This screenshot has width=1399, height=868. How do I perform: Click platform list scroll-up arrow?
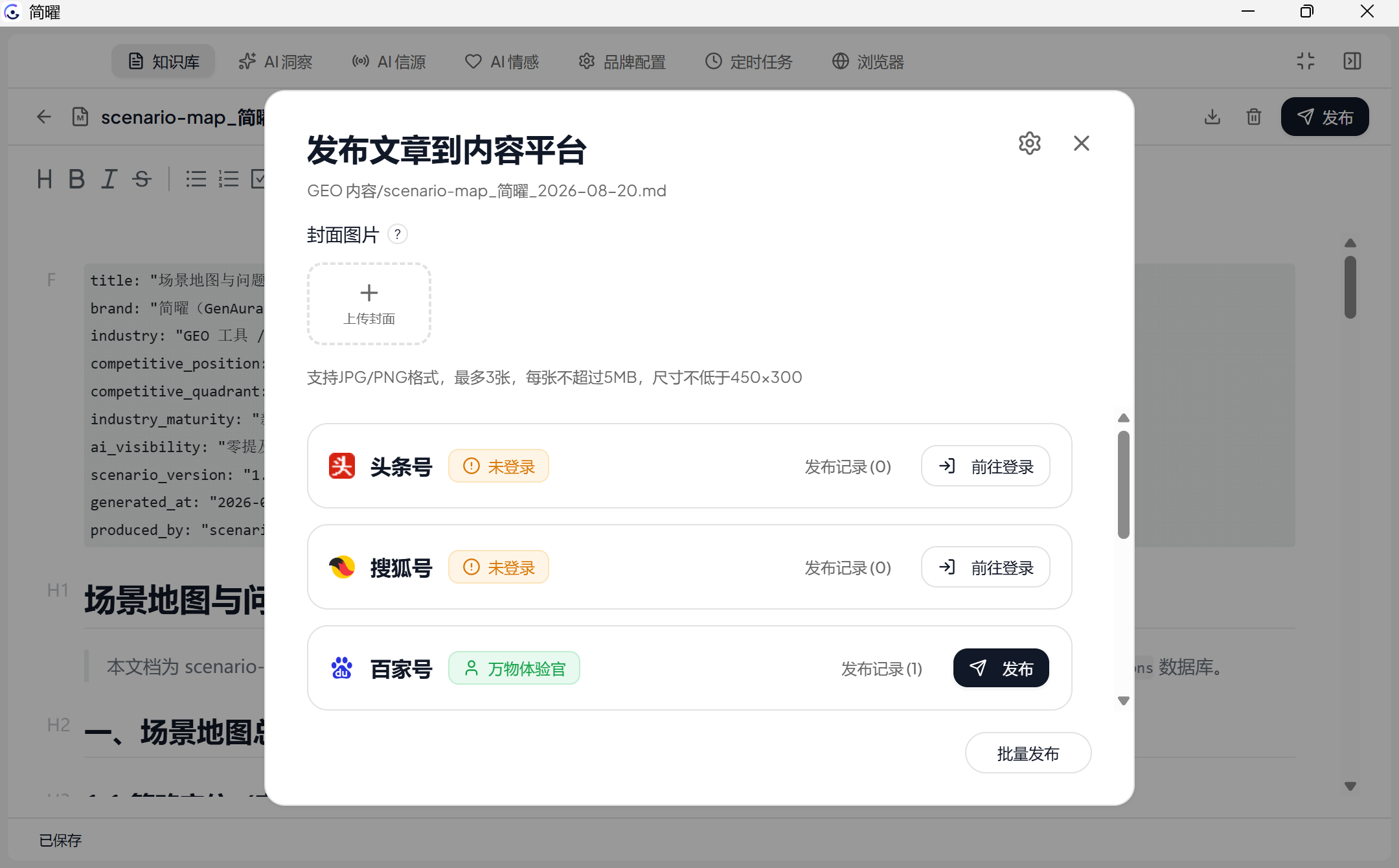[1124, 418]
